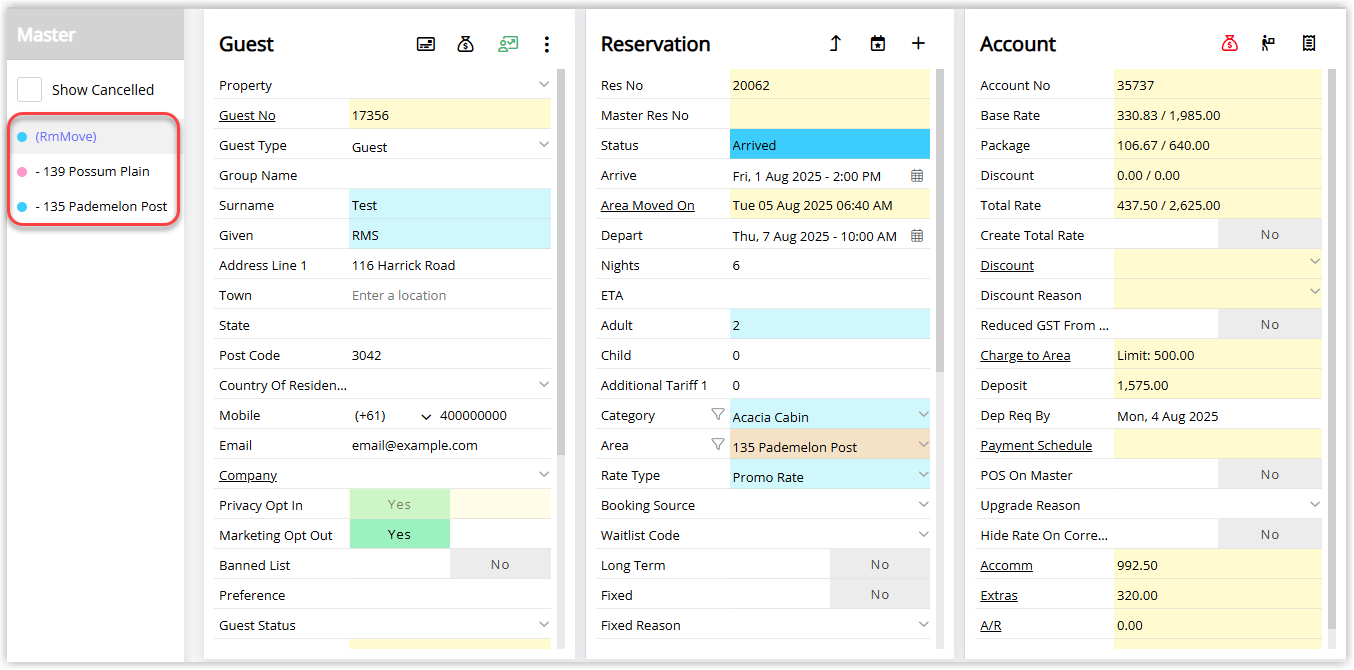The height and width of the screenshot is (670, 1354).
Task: Click the filter icon beside Area
Action: pos(717,444)
